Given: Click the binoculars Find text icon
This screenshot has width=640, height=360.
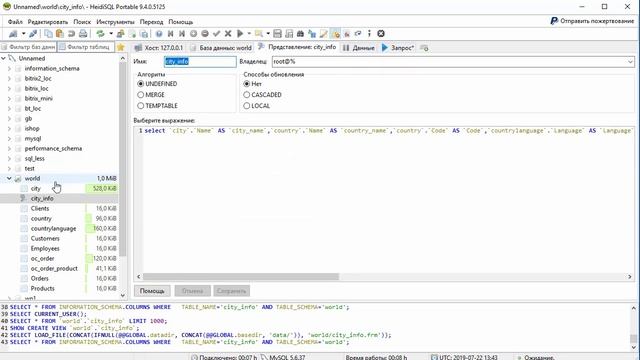Looking at the screenshot, I should (x=300, y=33).
